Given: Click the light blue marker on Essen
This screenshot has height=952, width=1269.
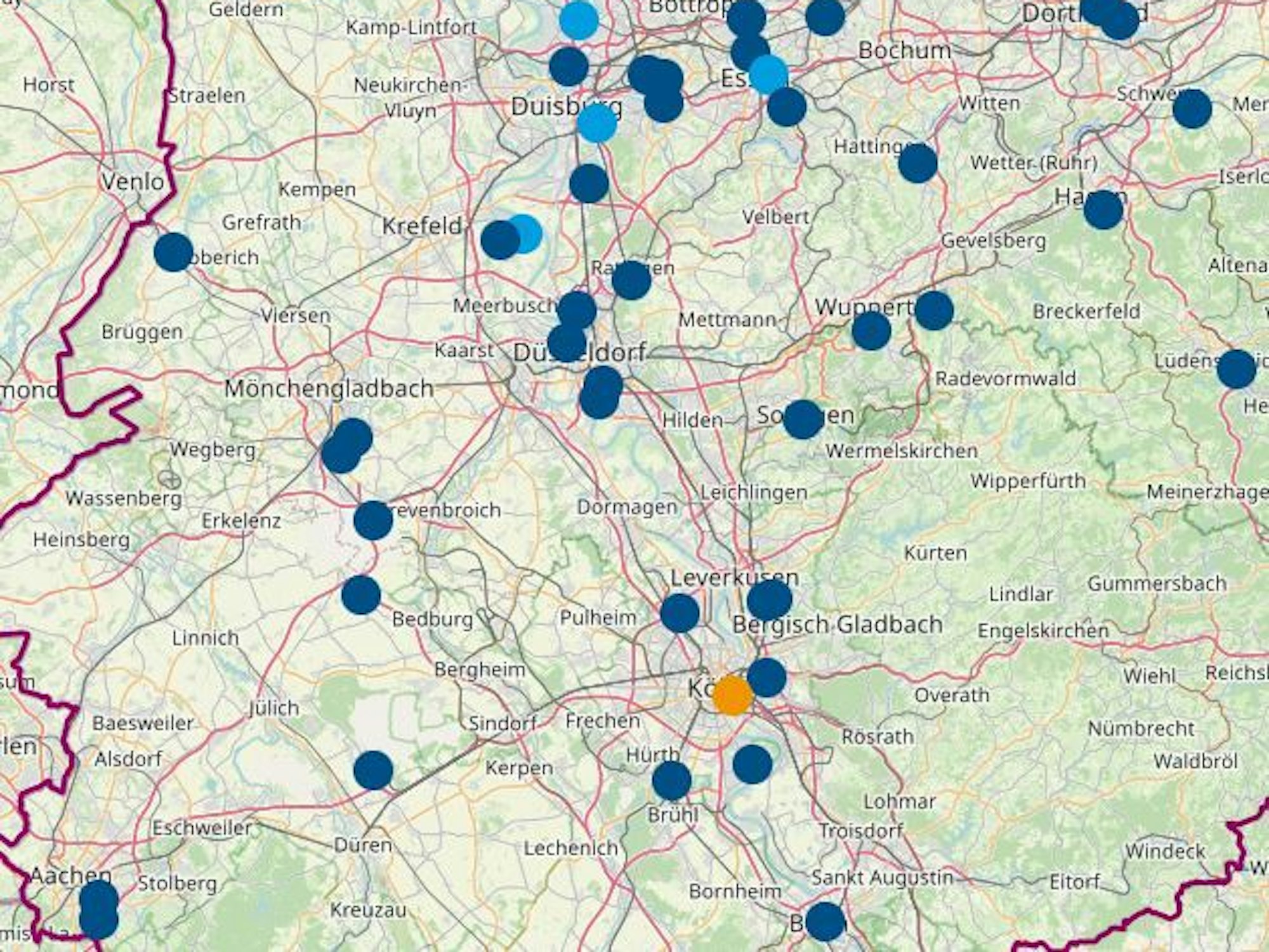Looking at the screenshot, I should (x=768, y=74).
